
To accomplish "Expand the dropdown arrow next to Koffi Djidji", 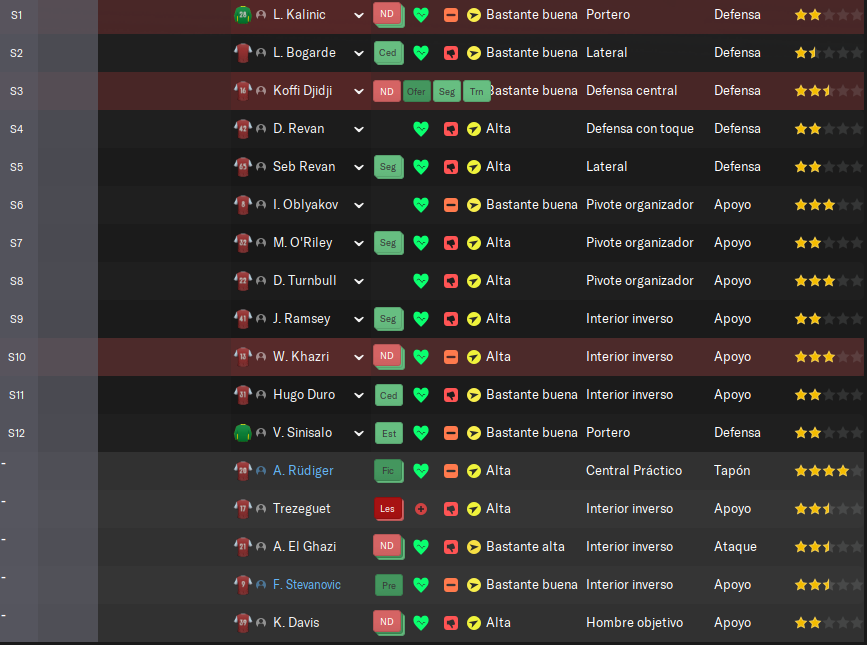I will [359, 91].
